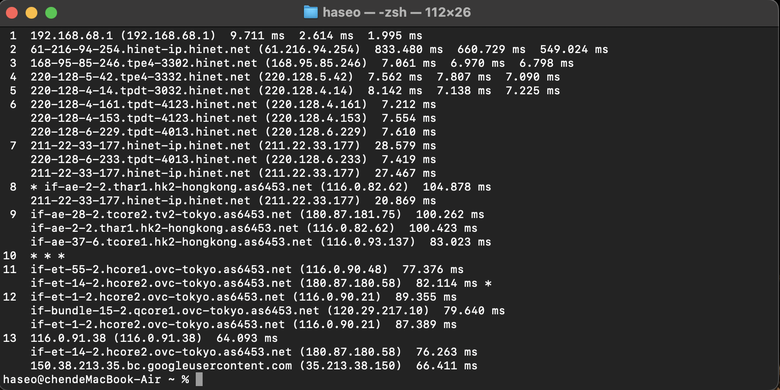780x390 pixels.
Task: Click if-bundle-15-2.qcore1.ovc-tokyo hostname on hop 12
Action: tap(175, 311)
